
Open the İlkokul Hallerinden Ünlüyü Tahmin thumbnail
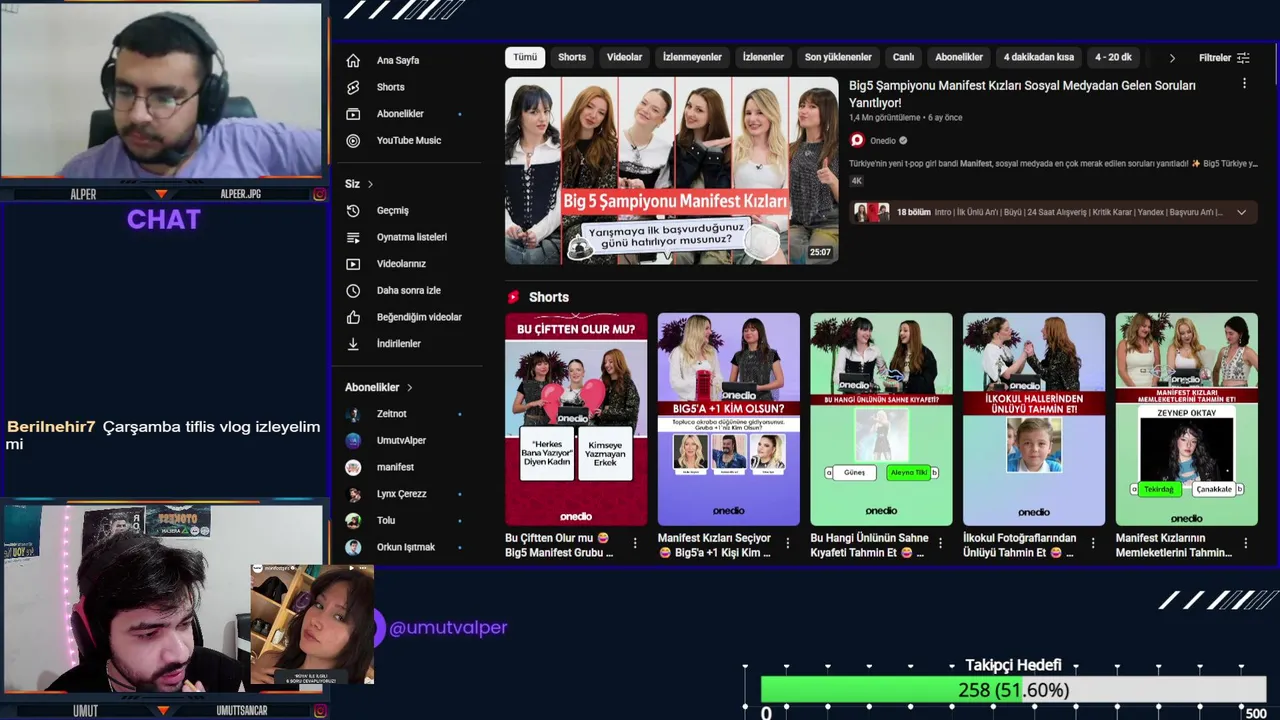1034,419
